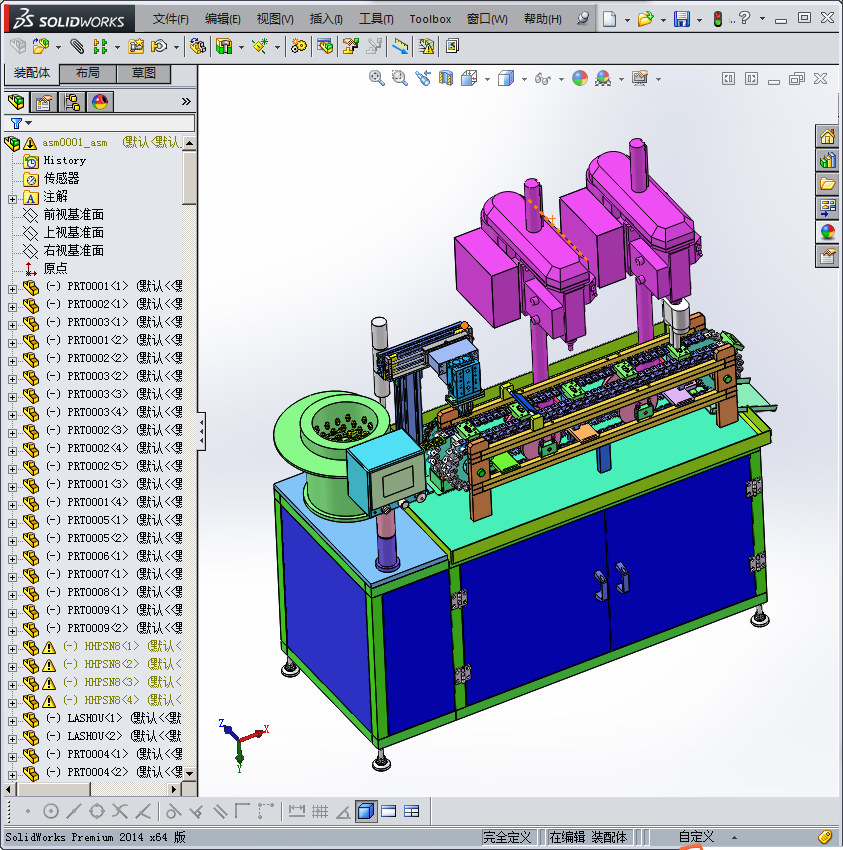Click the Edit Appearance color ball icon
The width and height of the screenshot is (843, 850).
click(x=580, y=79)
